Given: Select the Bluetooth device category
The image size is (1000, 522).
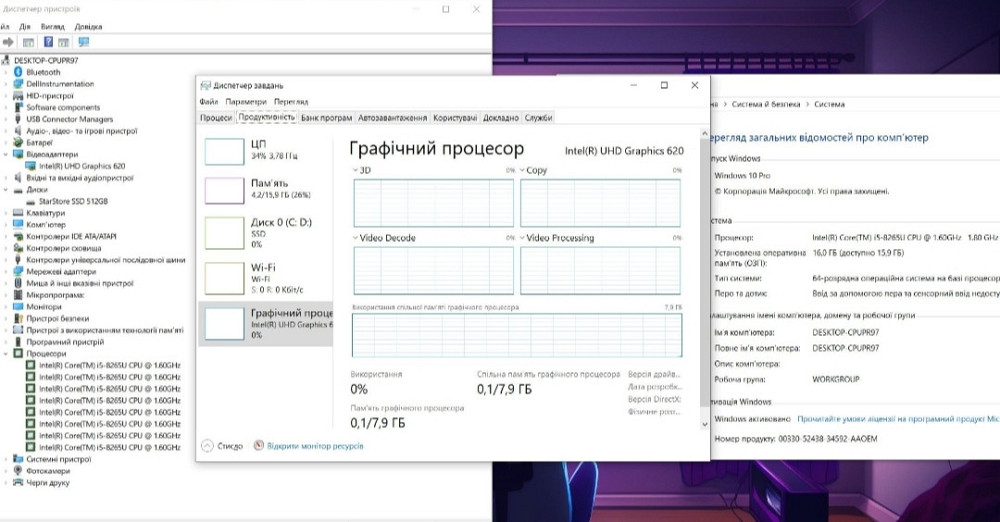Looking at the screenshot, I should 43,72.
